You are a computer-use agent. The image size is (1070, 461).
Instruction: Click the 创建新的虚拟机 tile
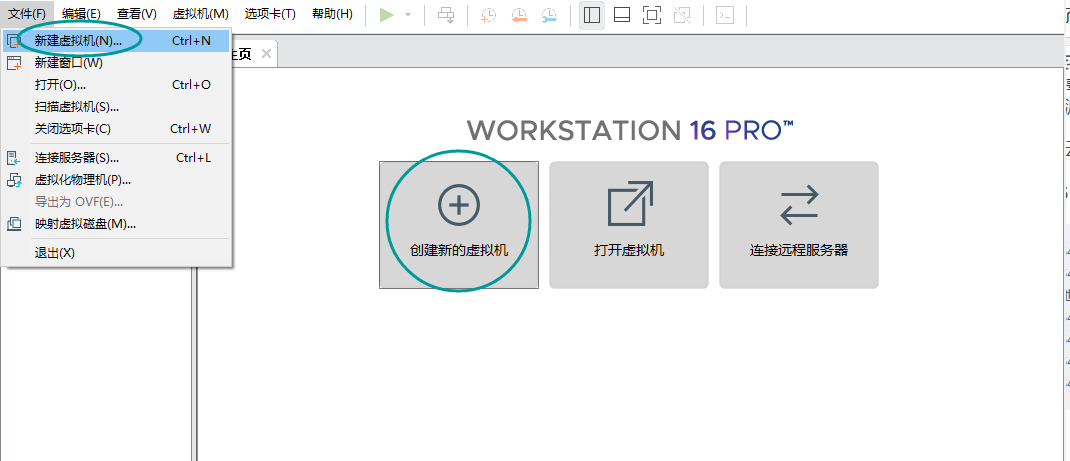tap(459, 225)
